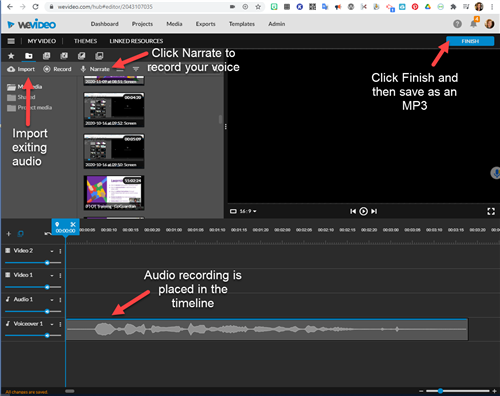The width and height of the screenshot is (500, 396).
Task: Expand the Audio 1 track dropdown
Action: pyautogui.click(x=52, y=300)
